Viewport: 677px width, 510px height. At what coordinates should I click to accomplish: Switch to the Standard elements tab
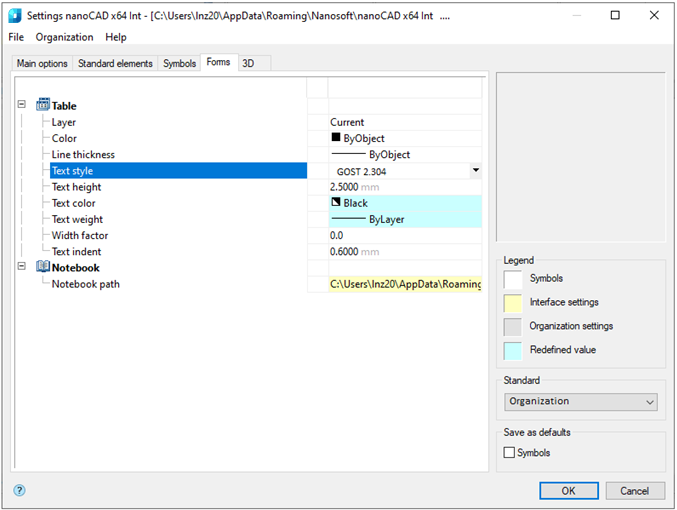click(x=115, y=63)
